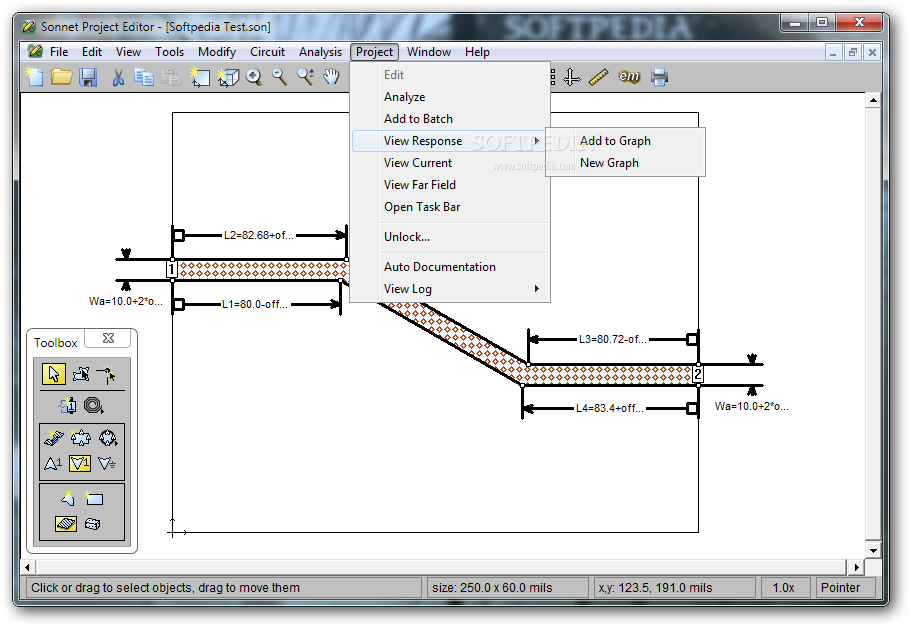Select View Current menu entry

pos(451,163)
